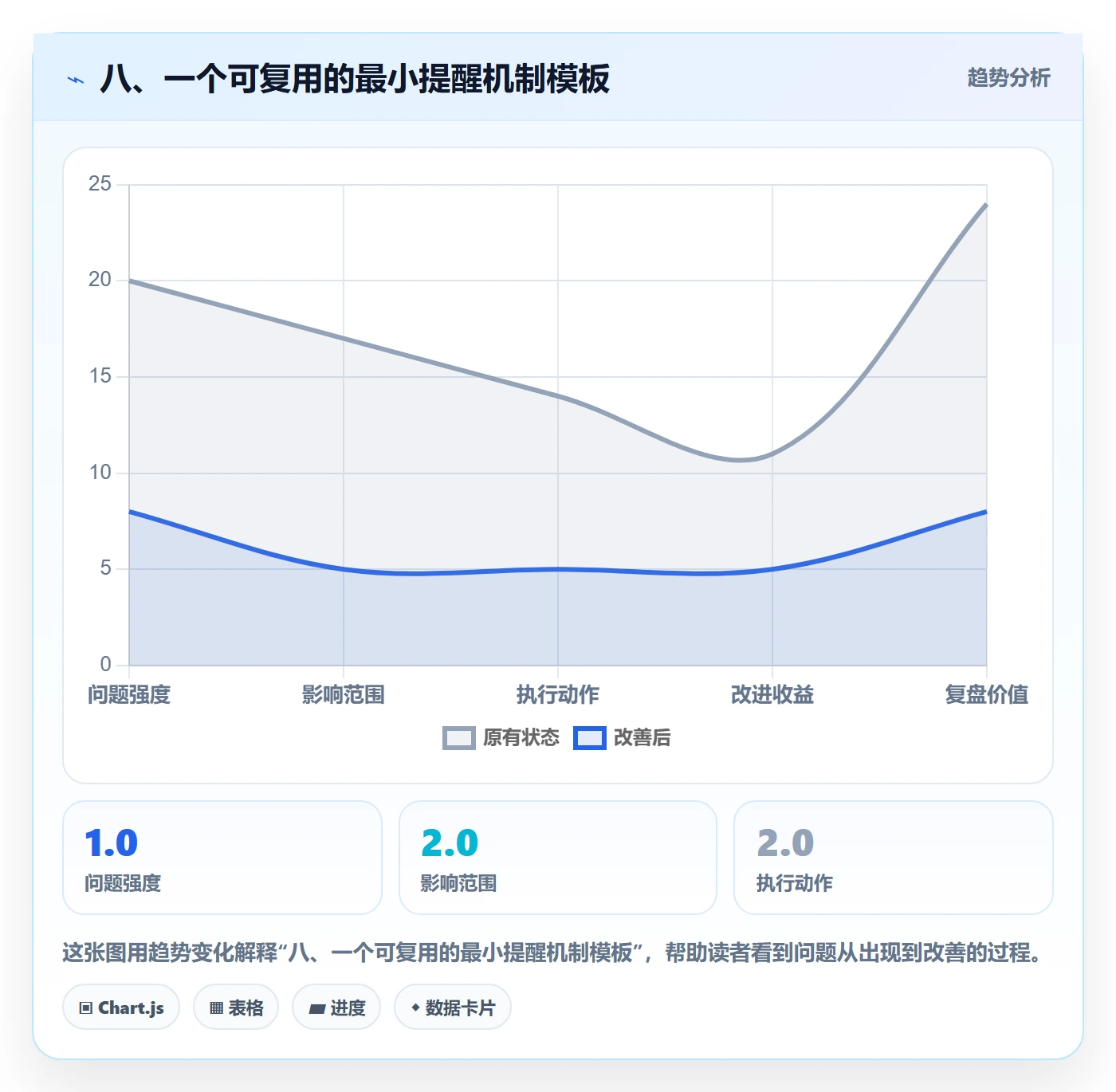Click the y-axis value 10
Screen dimensions: 1116x1092
(100, 473)
